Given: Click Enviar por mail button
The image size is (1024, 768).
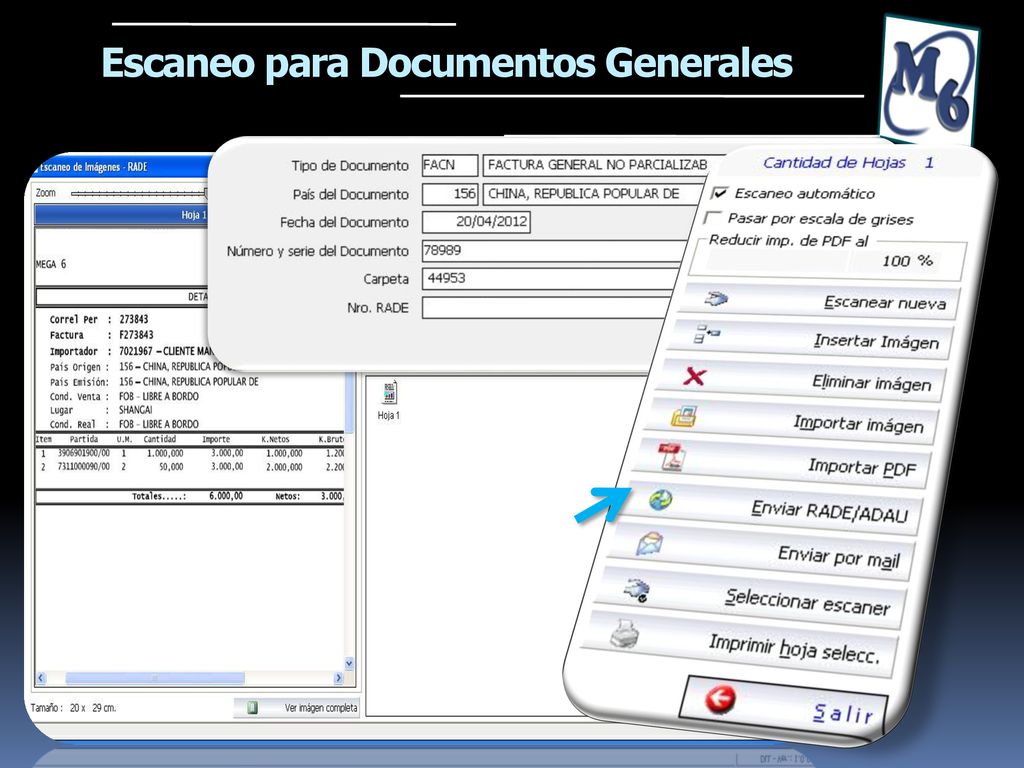Looking at the screenshot, I should click(760, 554).
